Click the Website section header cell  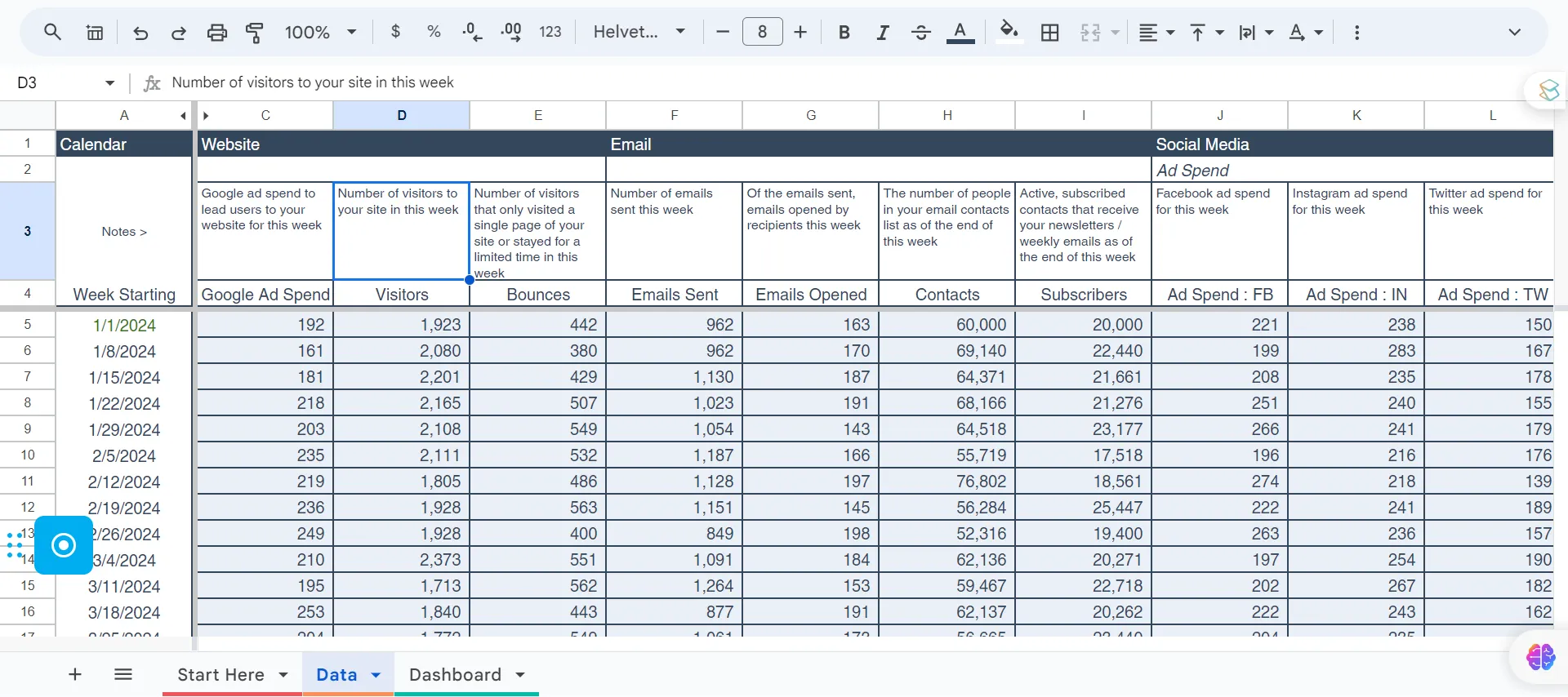(x=401, y=144)
